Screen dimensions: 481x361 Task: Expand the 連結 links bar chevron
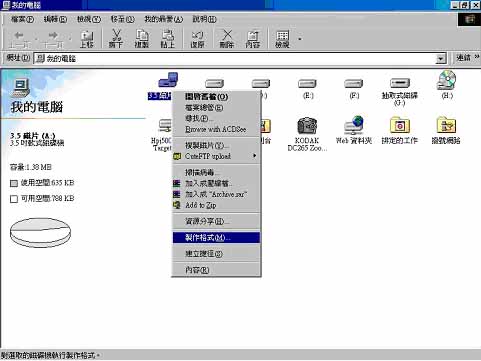(477, 58)
